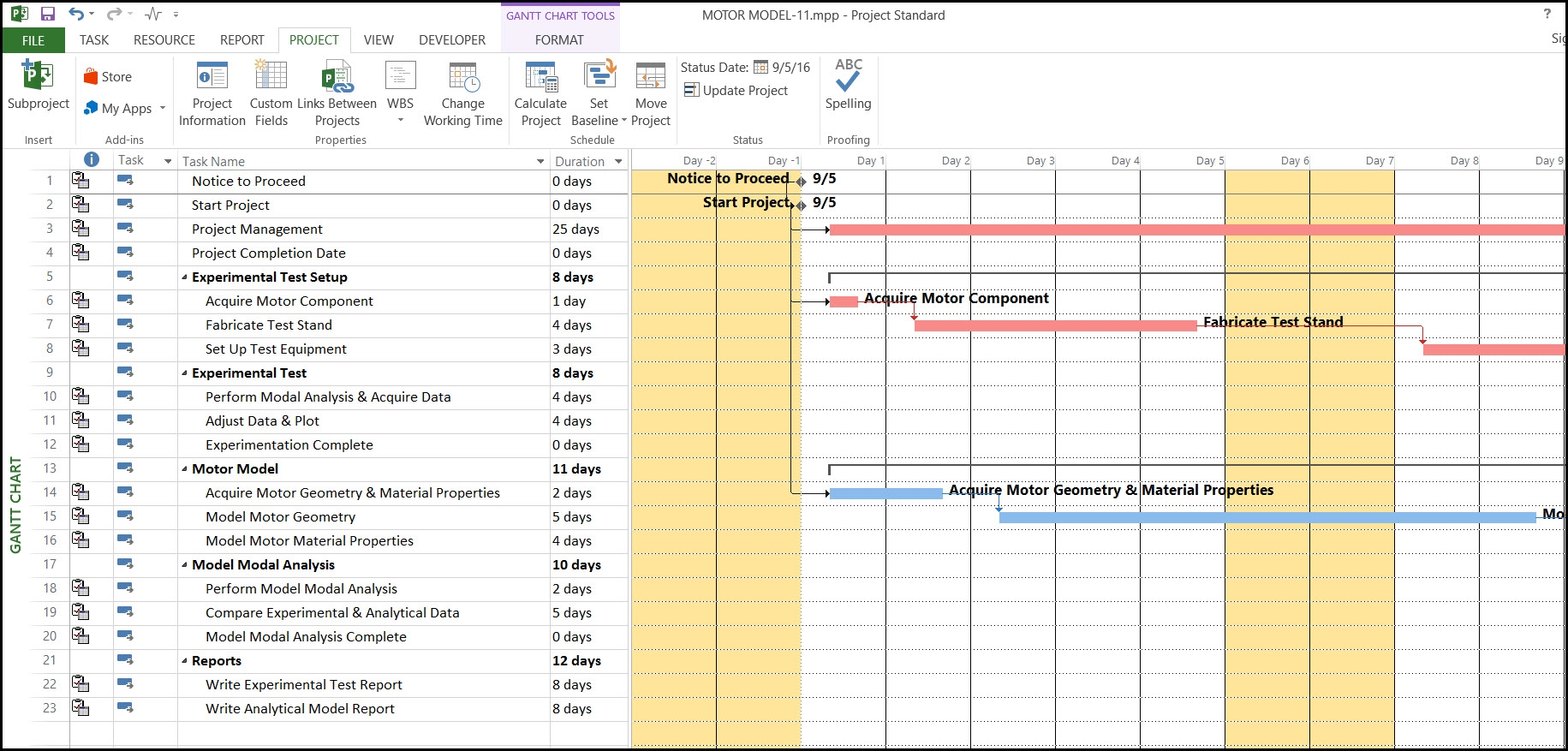Click the Acquire Motor Component Gantt bar
The height and width of the screenshot is (751, 1568).
[x=844, y=301]
